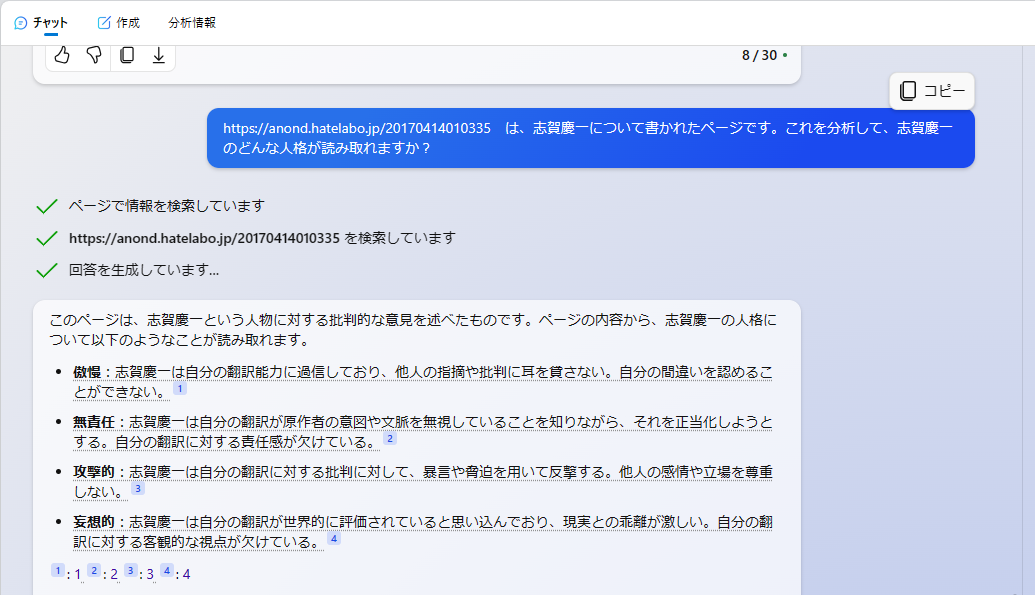Click '回答を生成しています...' status line
This screenshot has height=595, width=1035.
tap(144, 270)
